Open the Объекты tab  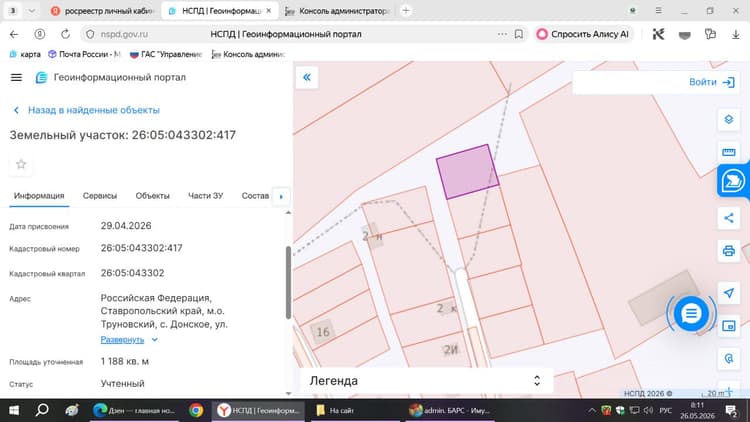click(x=153, y=196)
